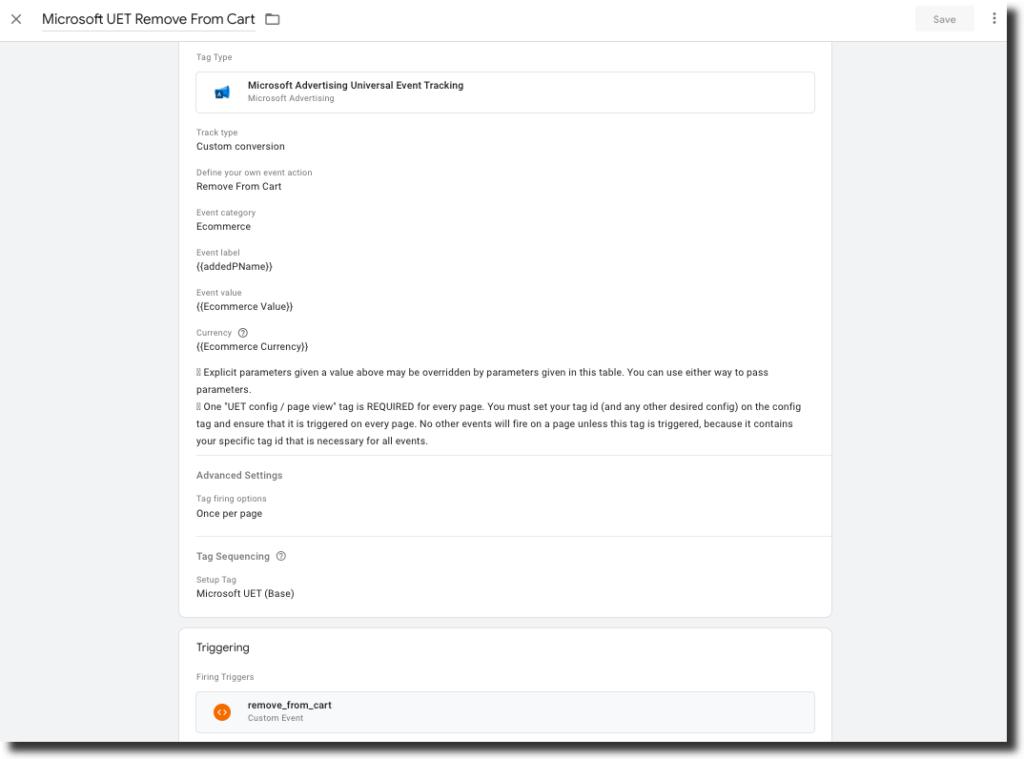Rename the tag title Microsoft UET Remove From Cart
This screenshot has width=1024, height=759.
click(x=148, y=19)
